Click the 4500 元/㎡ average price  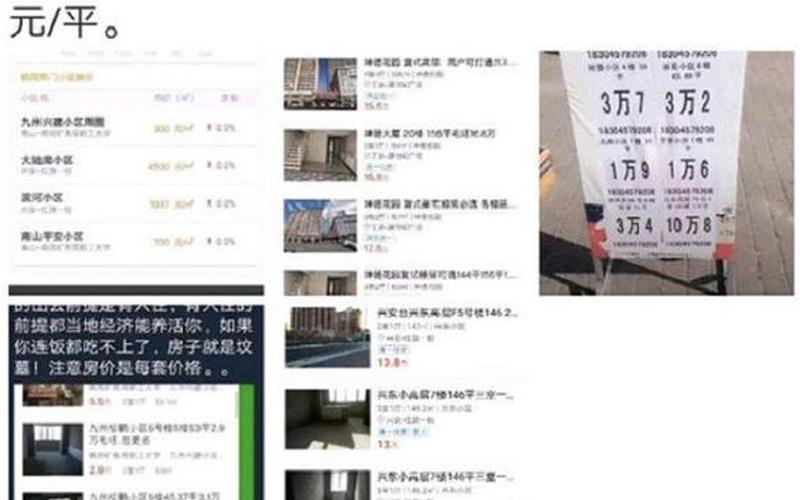coord(171,166)
